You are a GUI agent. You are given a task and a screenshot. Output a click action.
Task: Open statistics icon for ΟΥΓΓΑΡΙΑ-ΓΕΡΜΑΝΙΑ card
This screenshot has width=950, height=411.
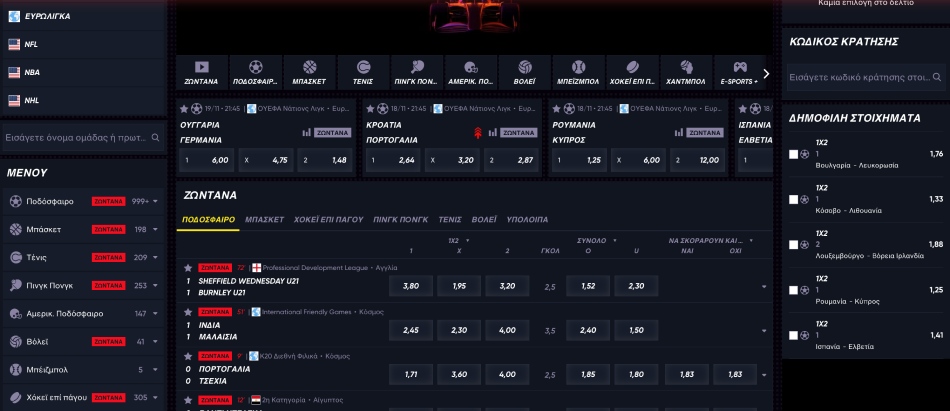(307, 132)
